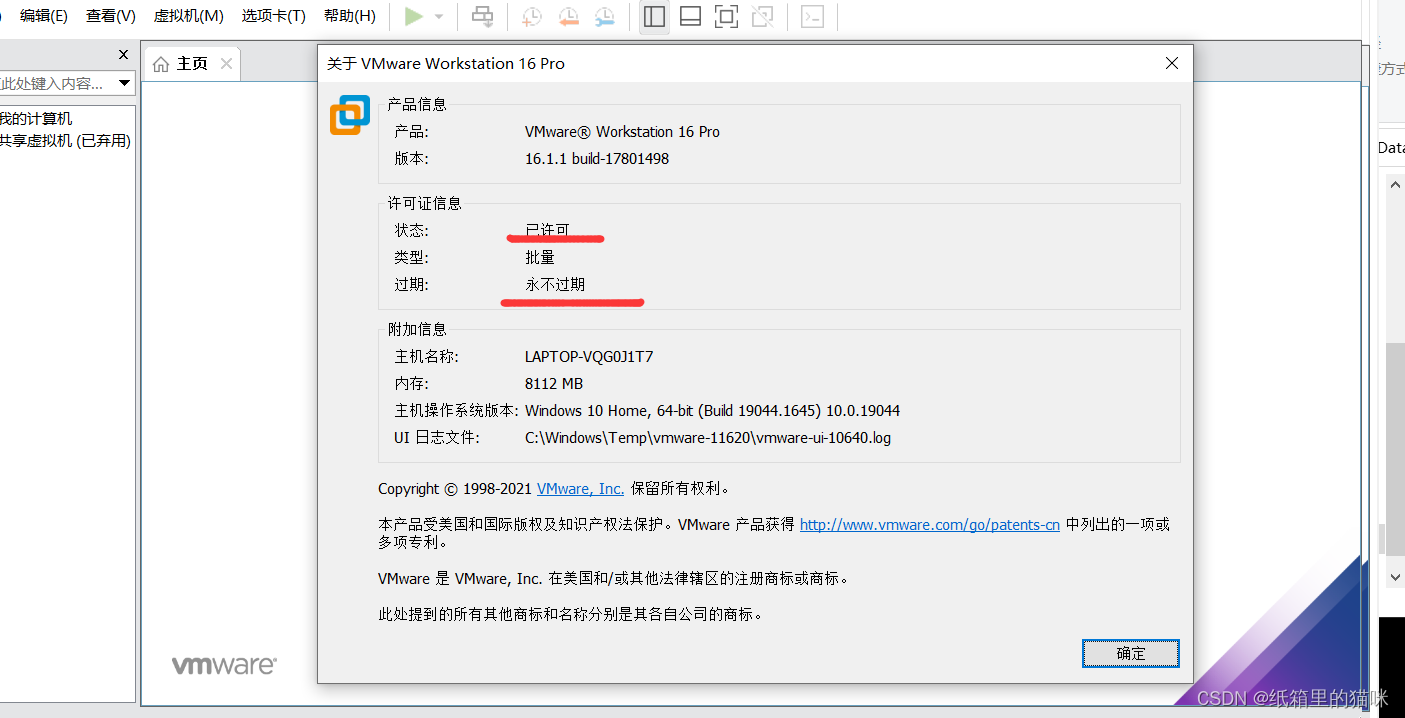Viewport: 1405px width, 718px height.
Task: Click the 8112 MB memory value
Action: tap(554, 384)
